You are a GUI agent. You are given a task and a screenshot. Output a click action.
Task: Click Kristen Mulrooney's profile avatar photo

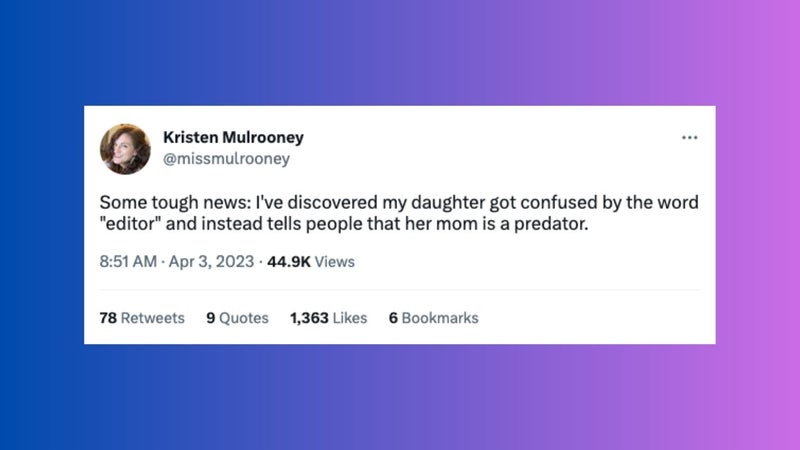[125, 149]
